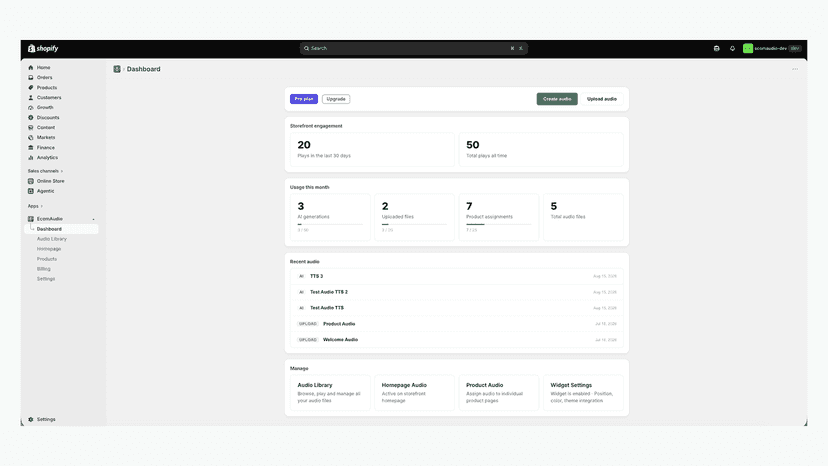Click the Pro plan badge
This screenshot has width=828, height=466.
click(304, 99)
